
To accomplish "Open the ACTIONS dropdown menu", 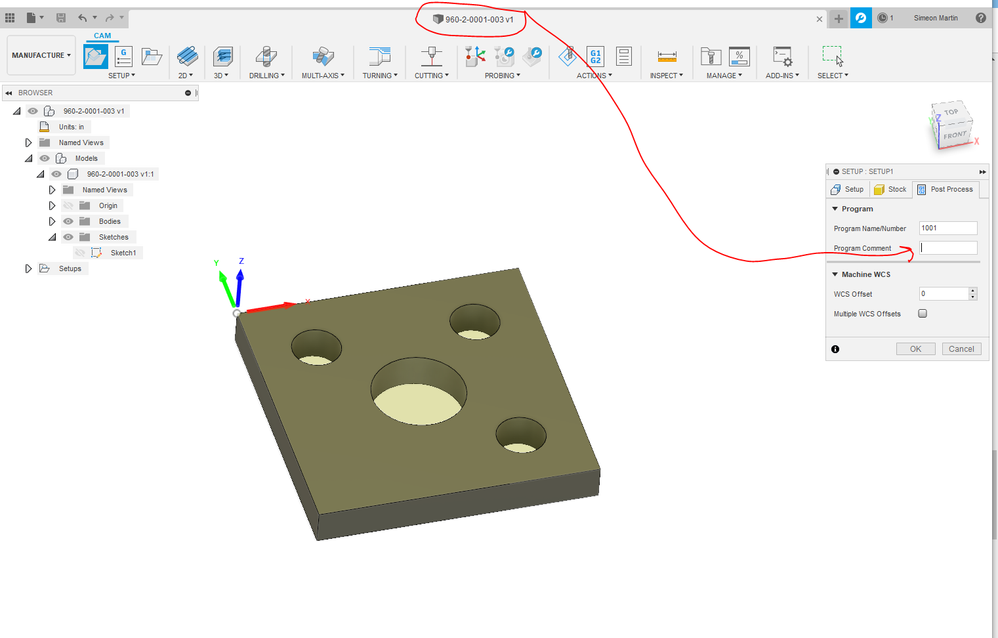I will click(x=594, y=75).
